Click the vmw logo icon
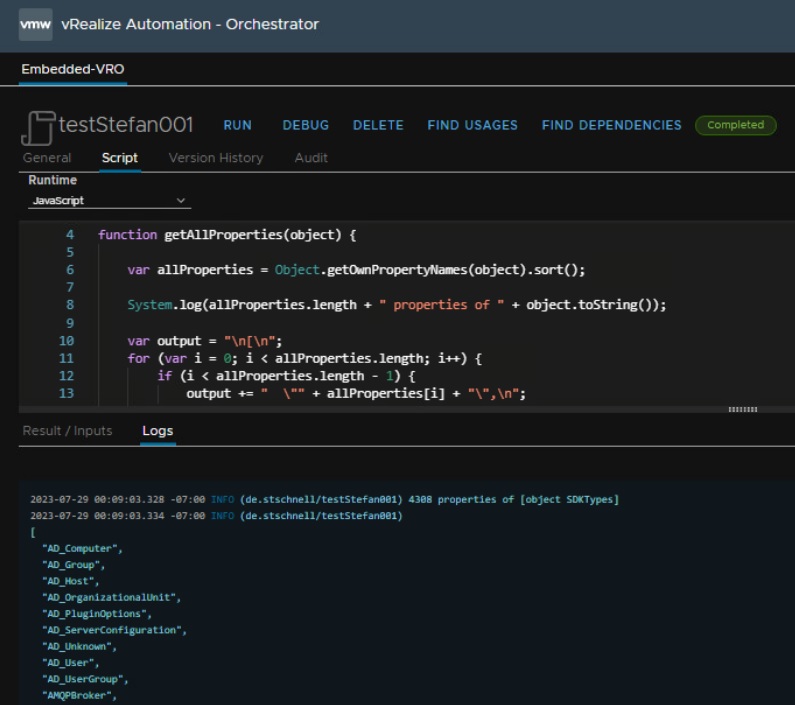The image size is (795, 705). click(x=35, y=24)
